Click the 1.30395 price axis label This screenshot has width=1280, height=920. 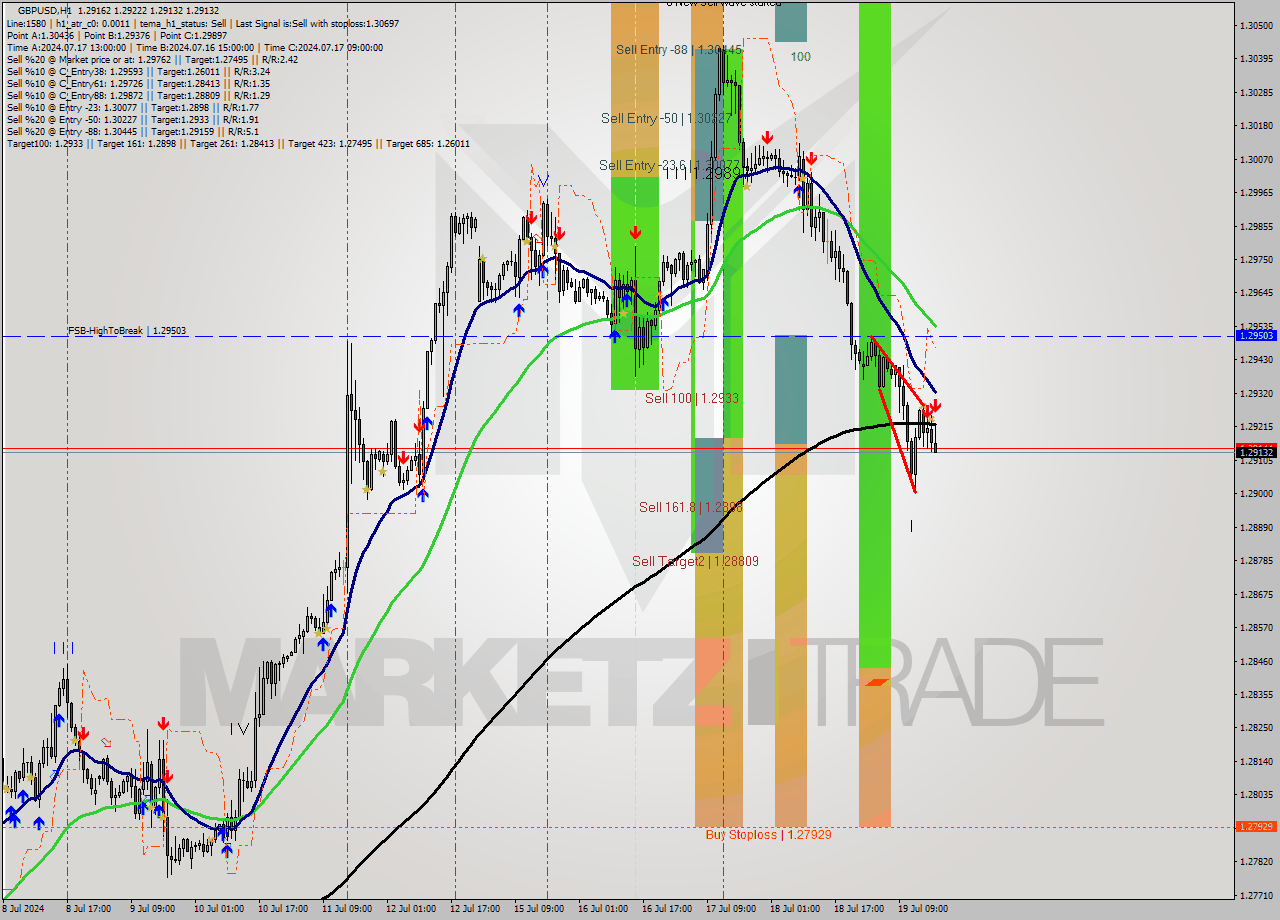coord(1256,59)
